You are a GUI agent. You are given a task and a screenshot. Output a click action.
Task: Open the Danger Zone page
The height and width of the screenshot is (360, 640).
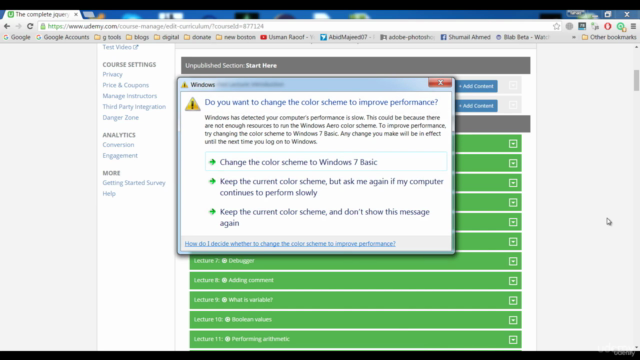(x=120, y=118)
